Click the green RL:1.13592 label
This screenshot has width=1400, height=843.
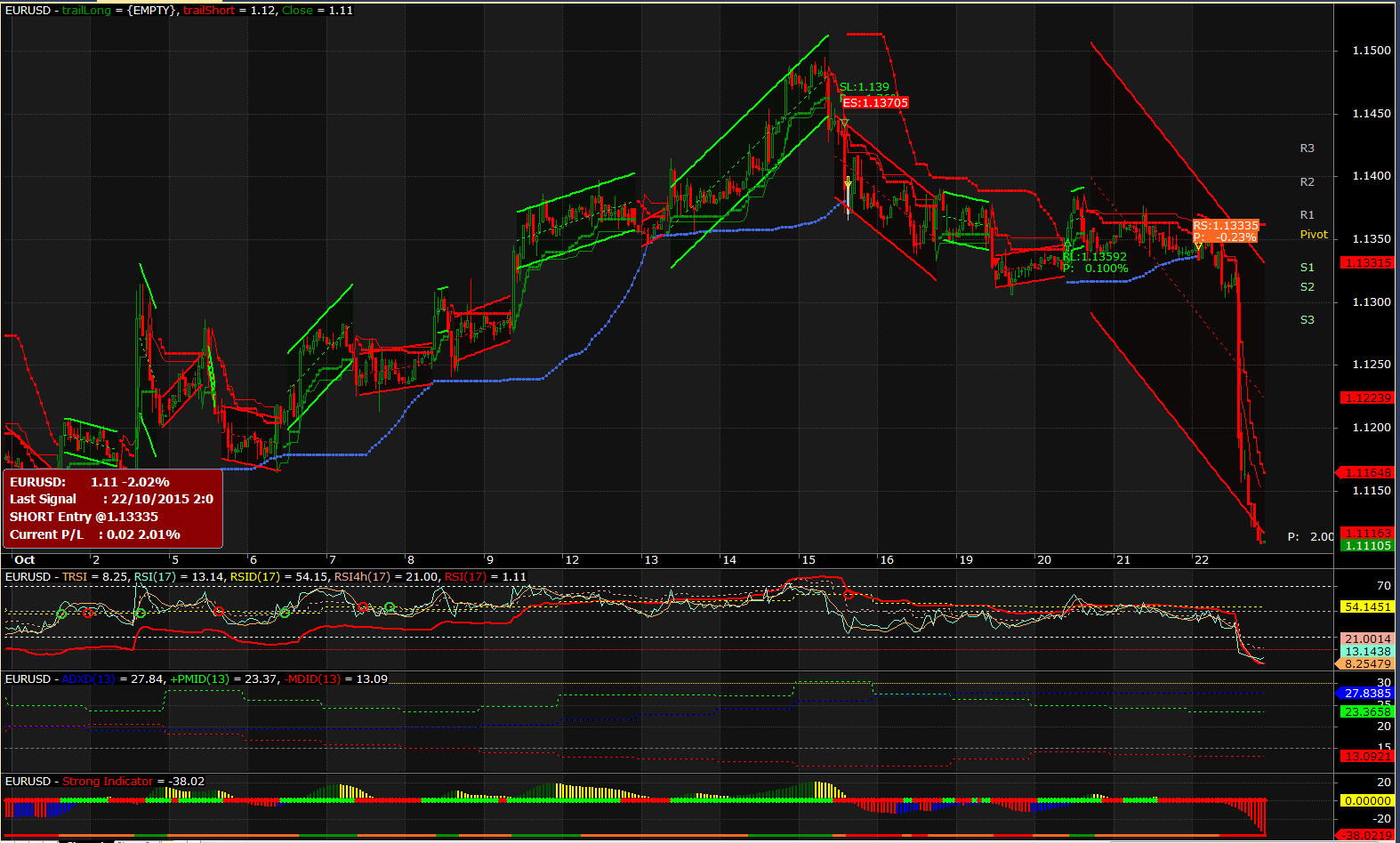click(1095, 257)
